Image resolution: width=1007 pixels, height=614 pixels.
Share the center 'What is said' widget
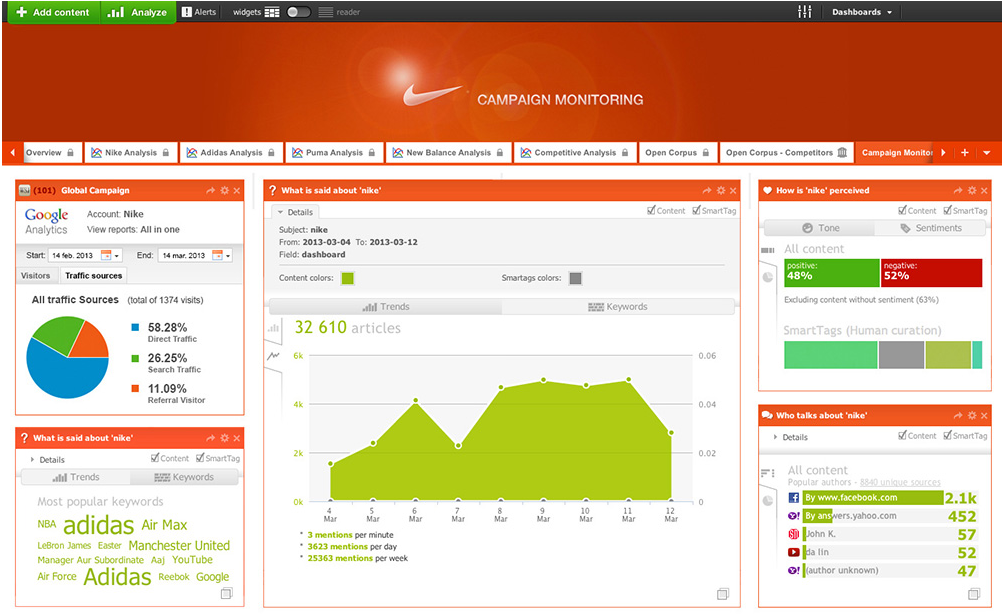(706, 191)
